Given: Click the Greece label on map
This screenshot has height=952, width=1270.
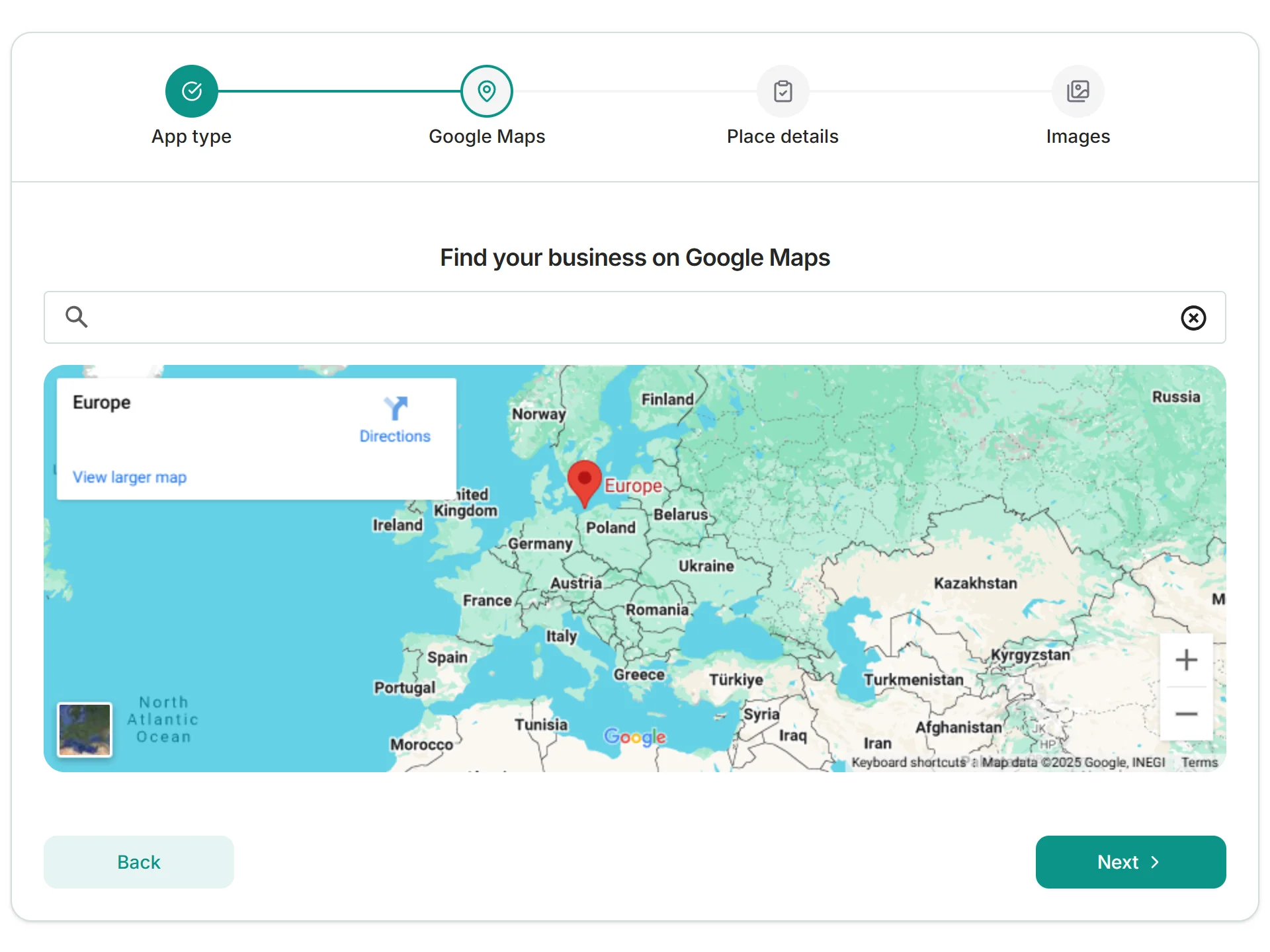Looking at the screenshot, I should tap(639, 674).
